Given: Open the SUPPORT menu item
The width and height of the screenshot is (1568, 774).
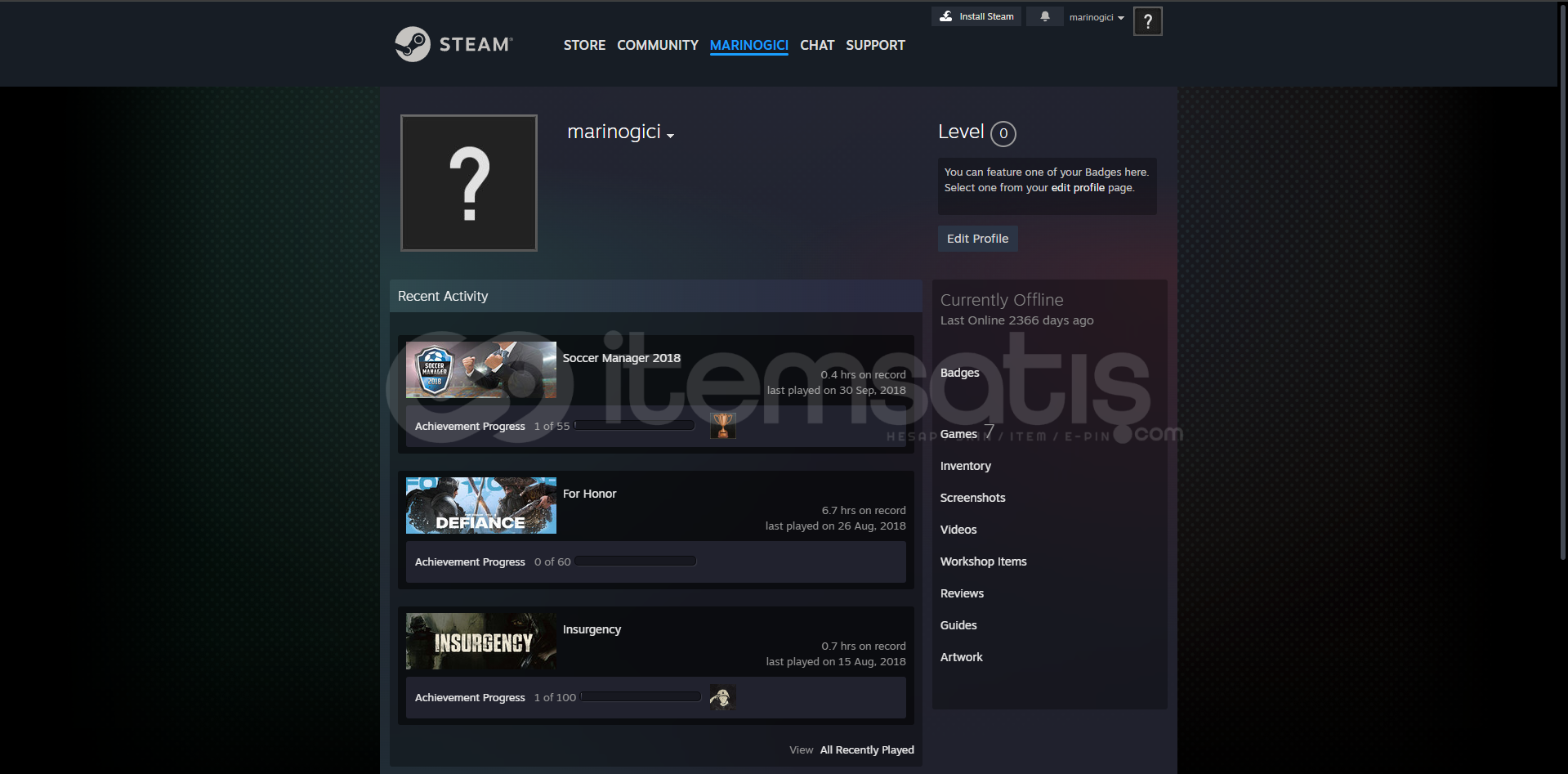Looking at the screenshot, I should coord(875,45).
